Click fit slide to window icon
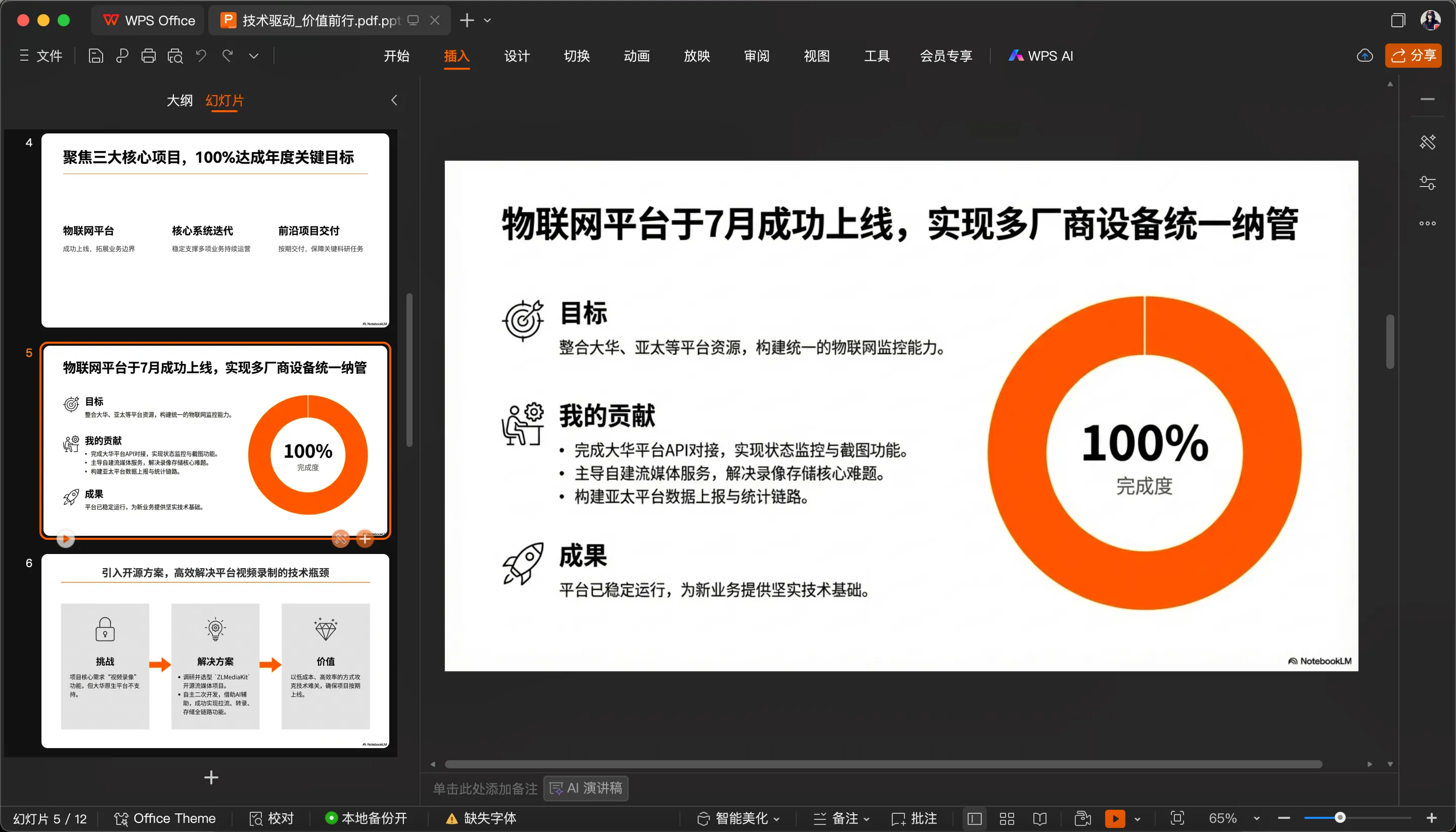 (1177, 818)
